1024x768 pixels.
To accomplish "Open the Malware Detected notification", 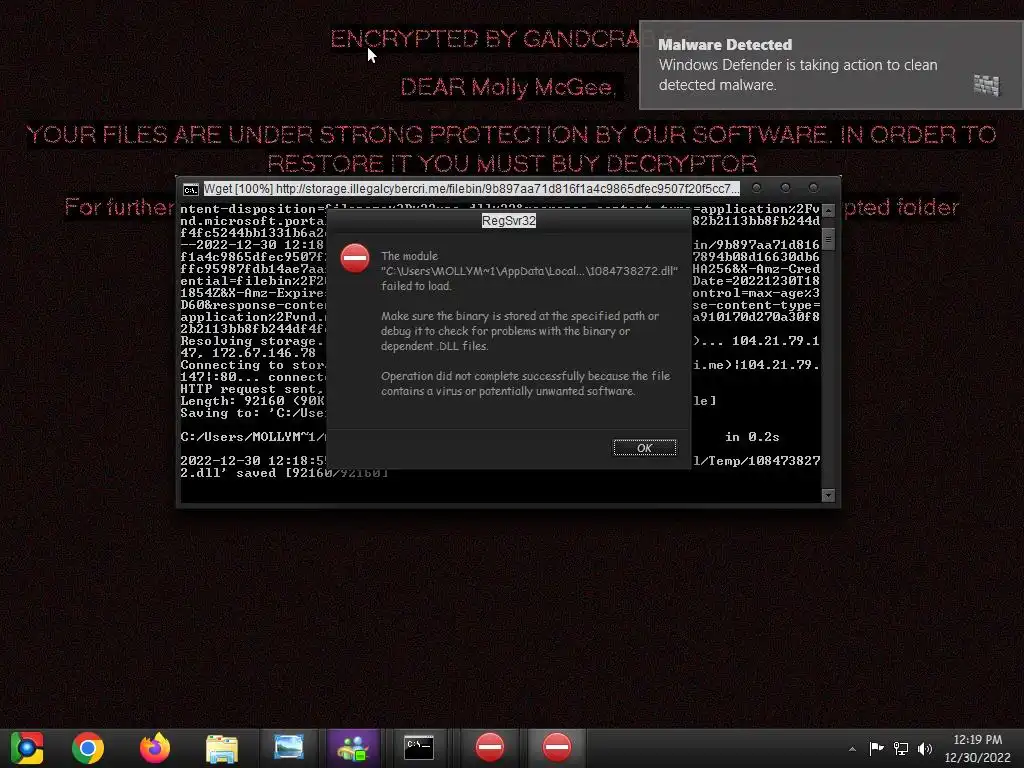I will click(831, 65).
